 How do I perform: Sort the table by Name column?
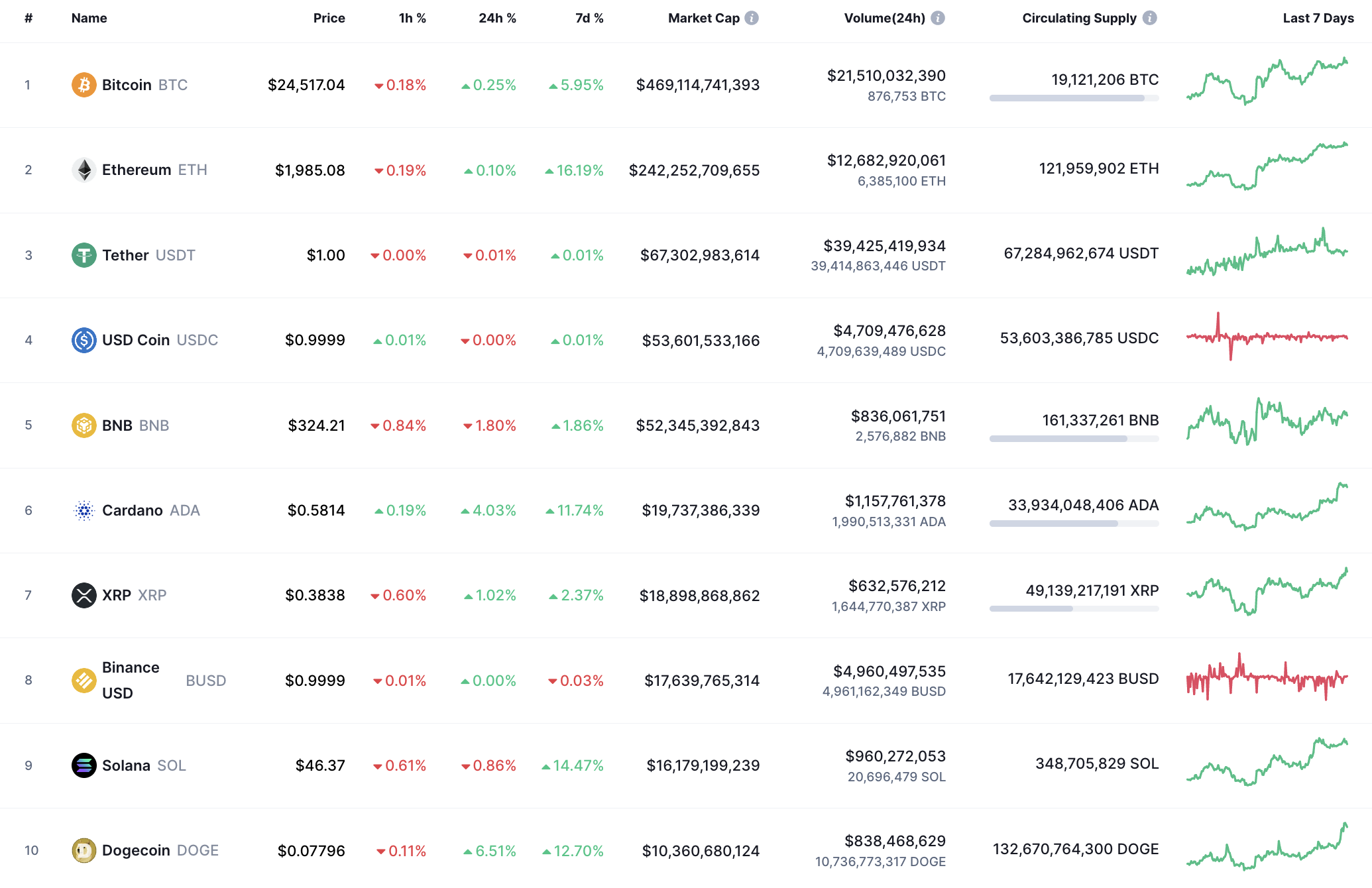click(x=89, y=18)
